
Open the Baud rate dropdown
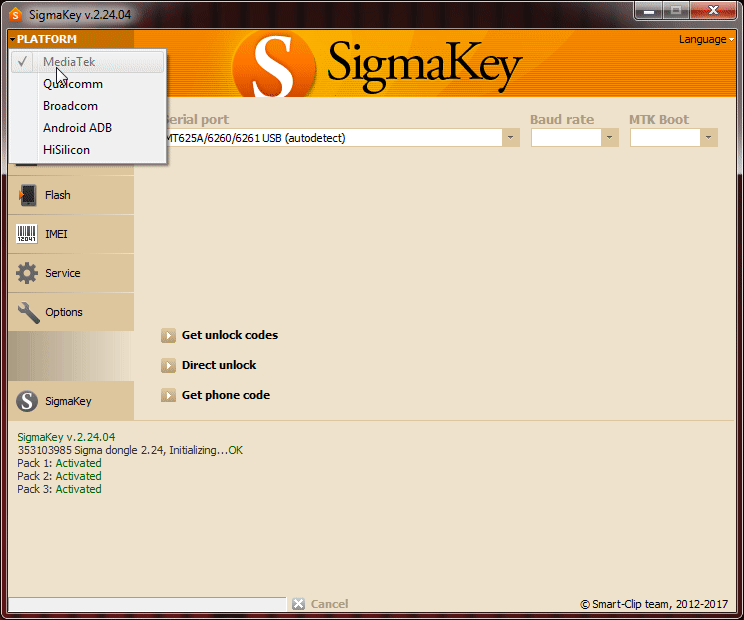(610, 138)
